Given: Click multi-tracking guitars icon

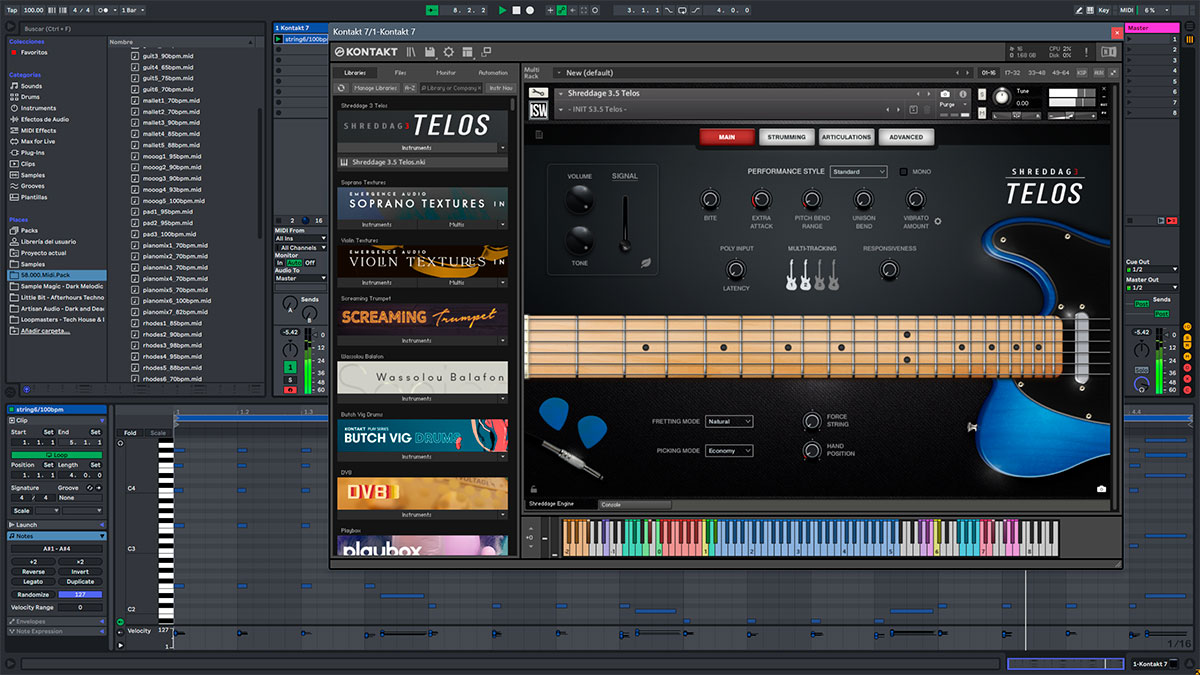Looking at the screenshot, I should tap(812, 274).
